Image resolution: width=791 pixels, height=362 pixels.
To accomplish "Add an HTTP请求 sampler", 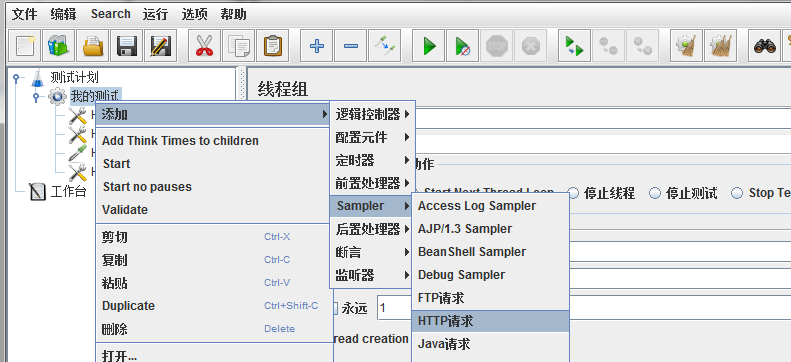I will pyautogui.click(x=491, y=321).
